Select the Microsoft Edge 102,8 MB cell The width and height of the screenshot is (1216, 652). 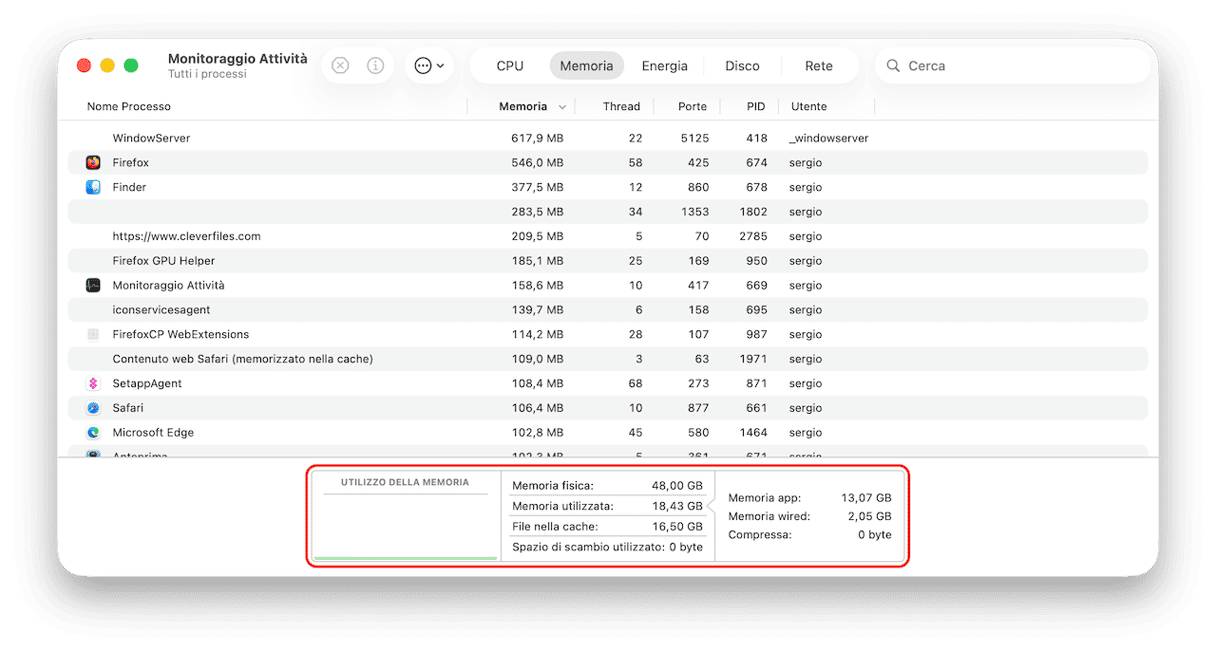537,433
